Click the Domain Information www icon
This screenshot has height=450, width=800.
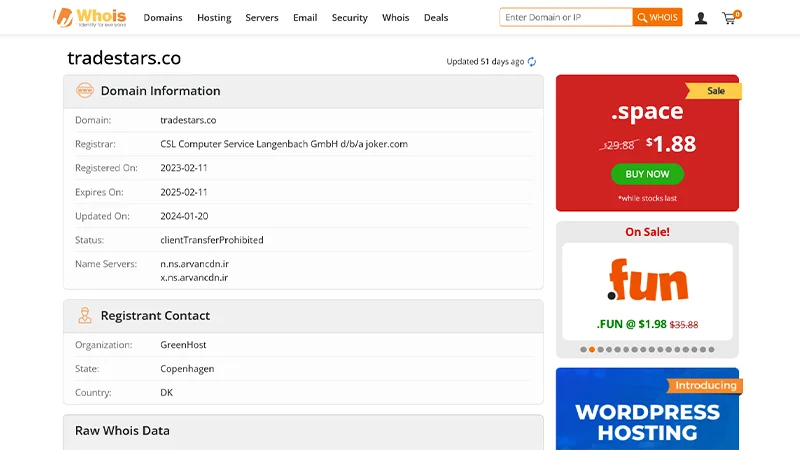pyautogui.click(x=85, y=91)
